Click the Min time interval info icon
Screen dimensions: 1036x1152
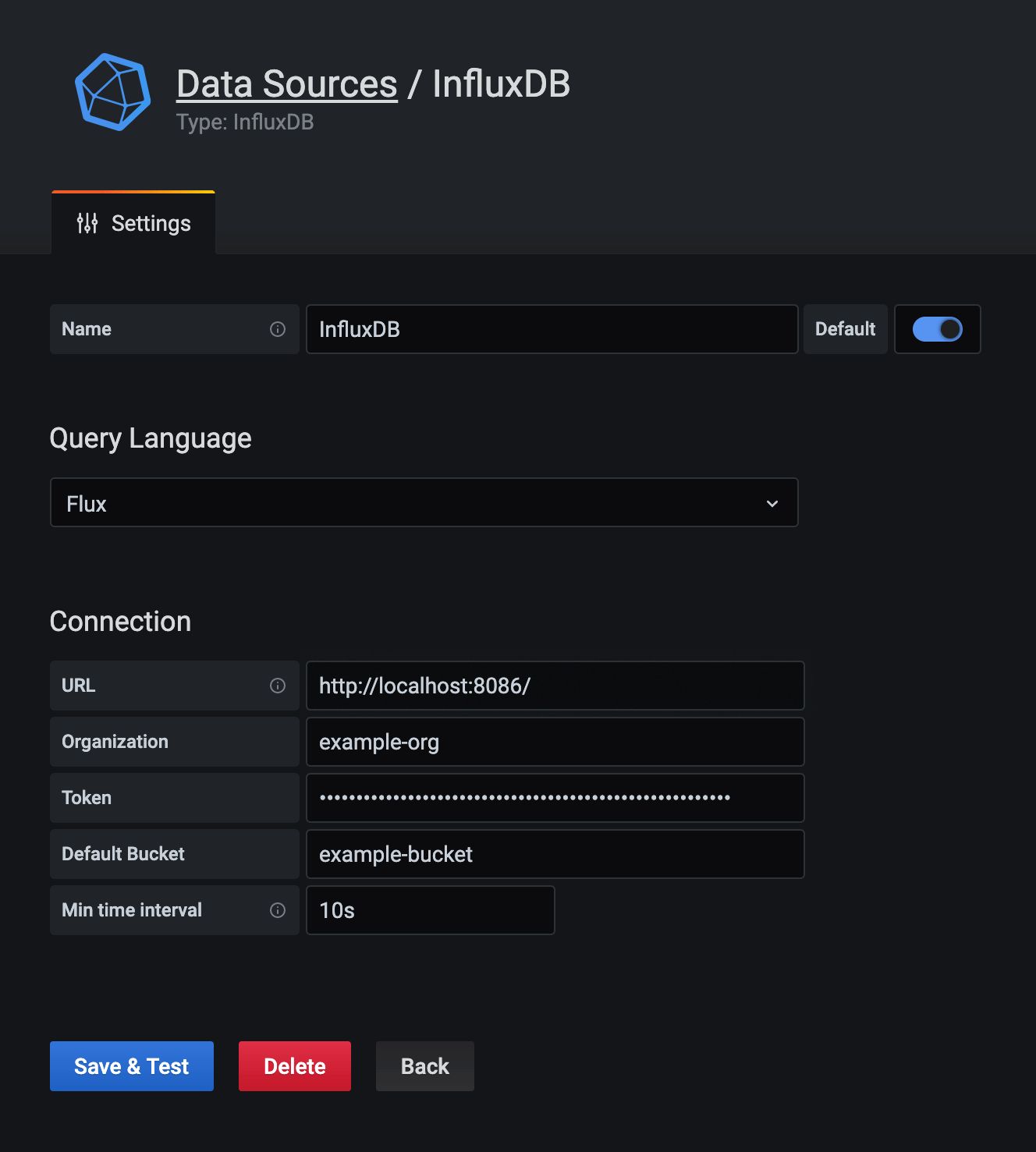pyautogui.click(x=278, y=910)
